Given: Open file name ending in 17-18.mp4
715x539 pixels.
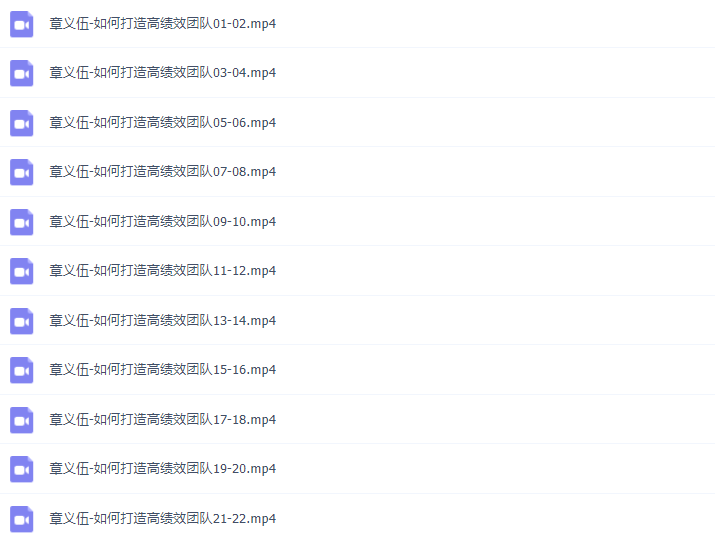Looking at the screenshot, I should click(163, 420).
